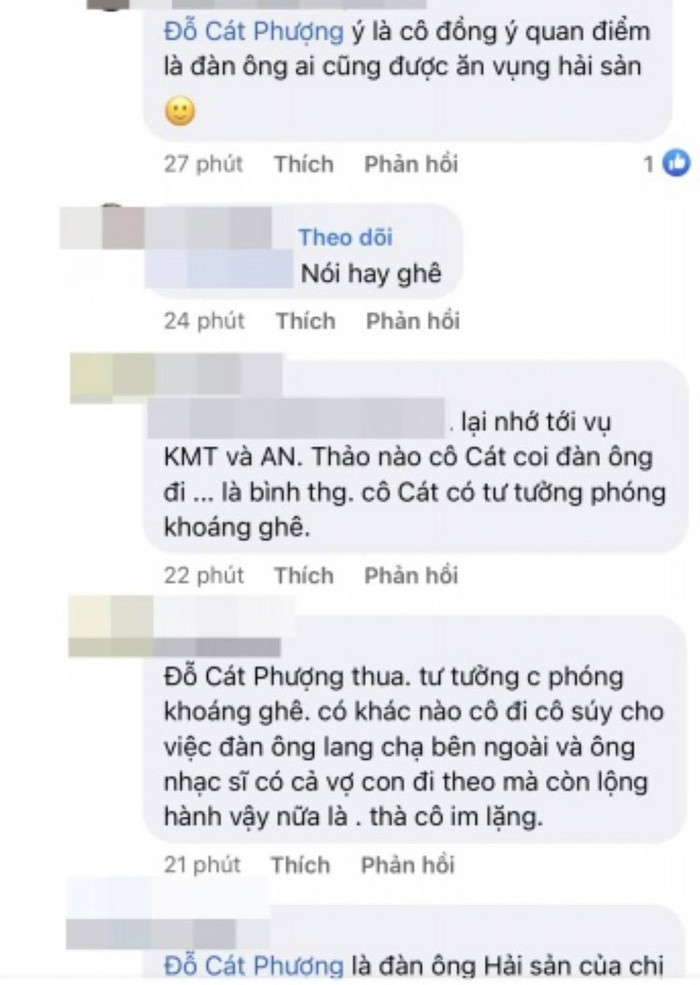Open the 21 phút timestamp link

point(202,865)
